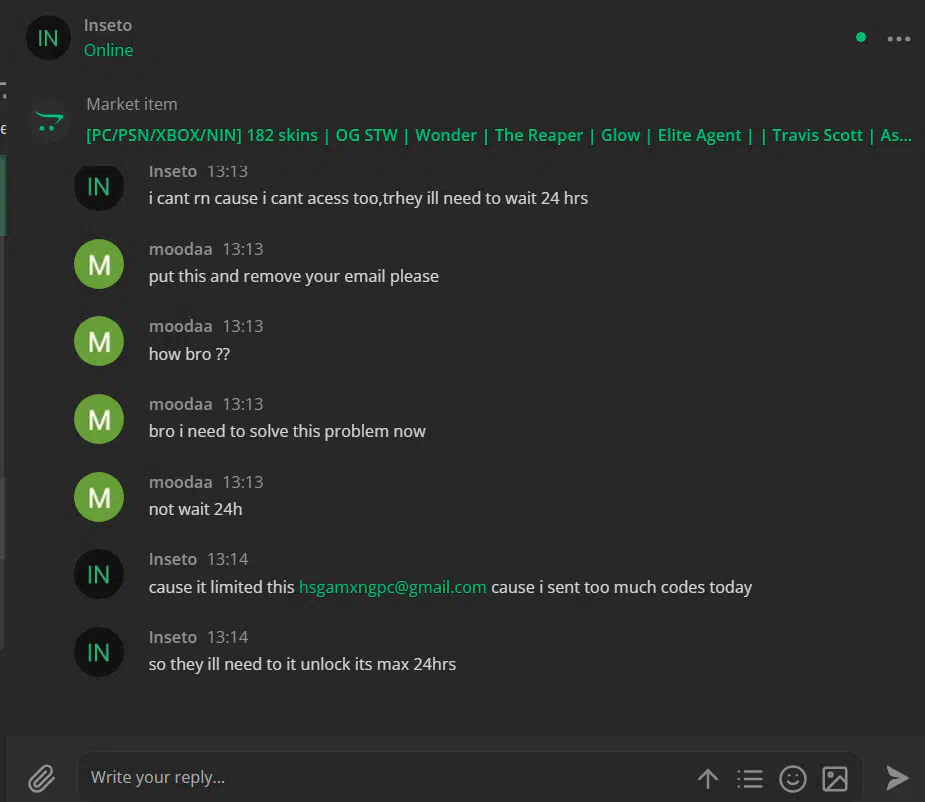This screenshot has width=925, height=802.
Task: Click the up arrow icon in reply box
Action: [708, 778]
